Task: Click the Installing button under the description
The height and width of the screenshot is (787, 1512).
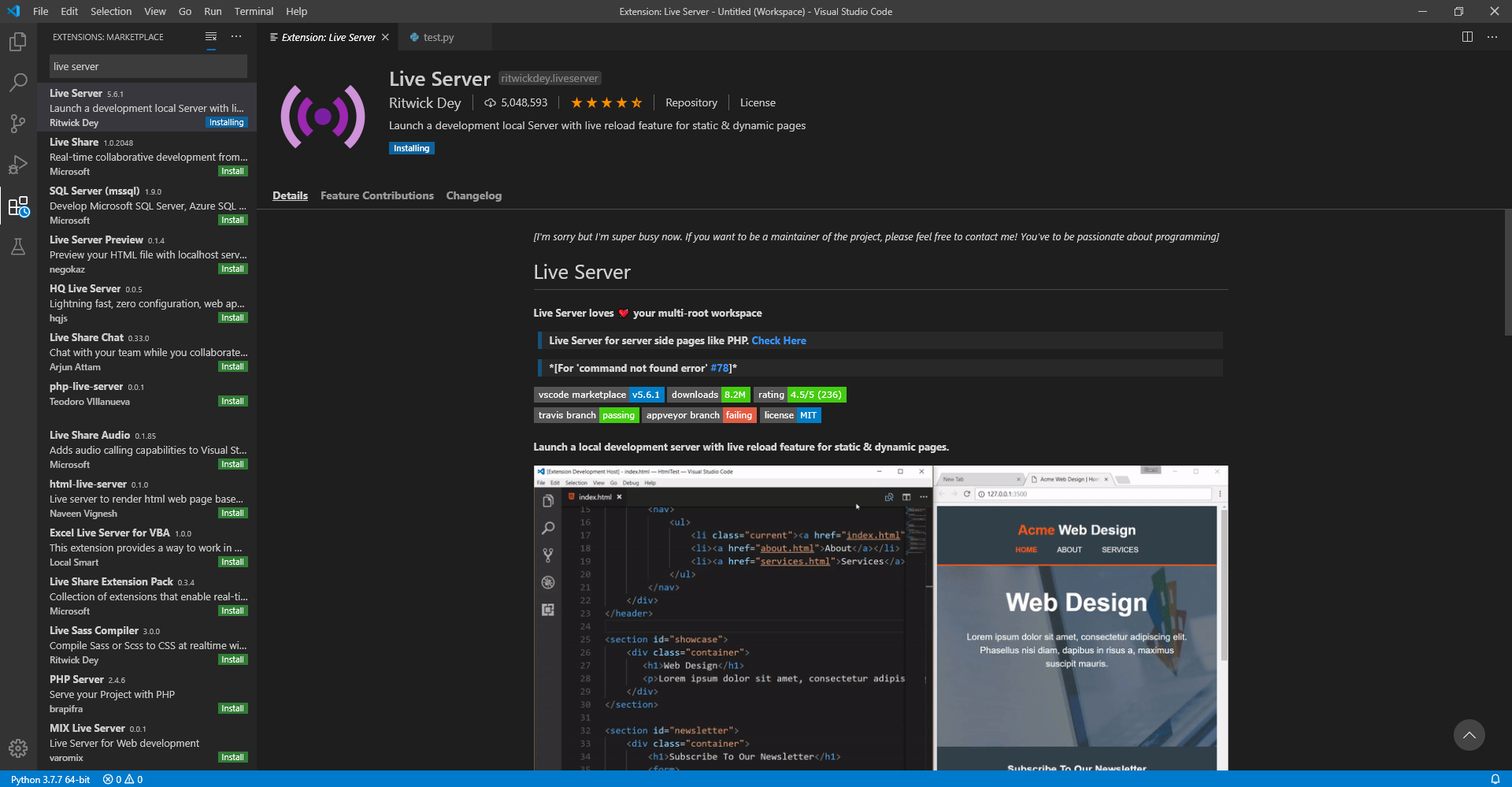Action: 412,148
